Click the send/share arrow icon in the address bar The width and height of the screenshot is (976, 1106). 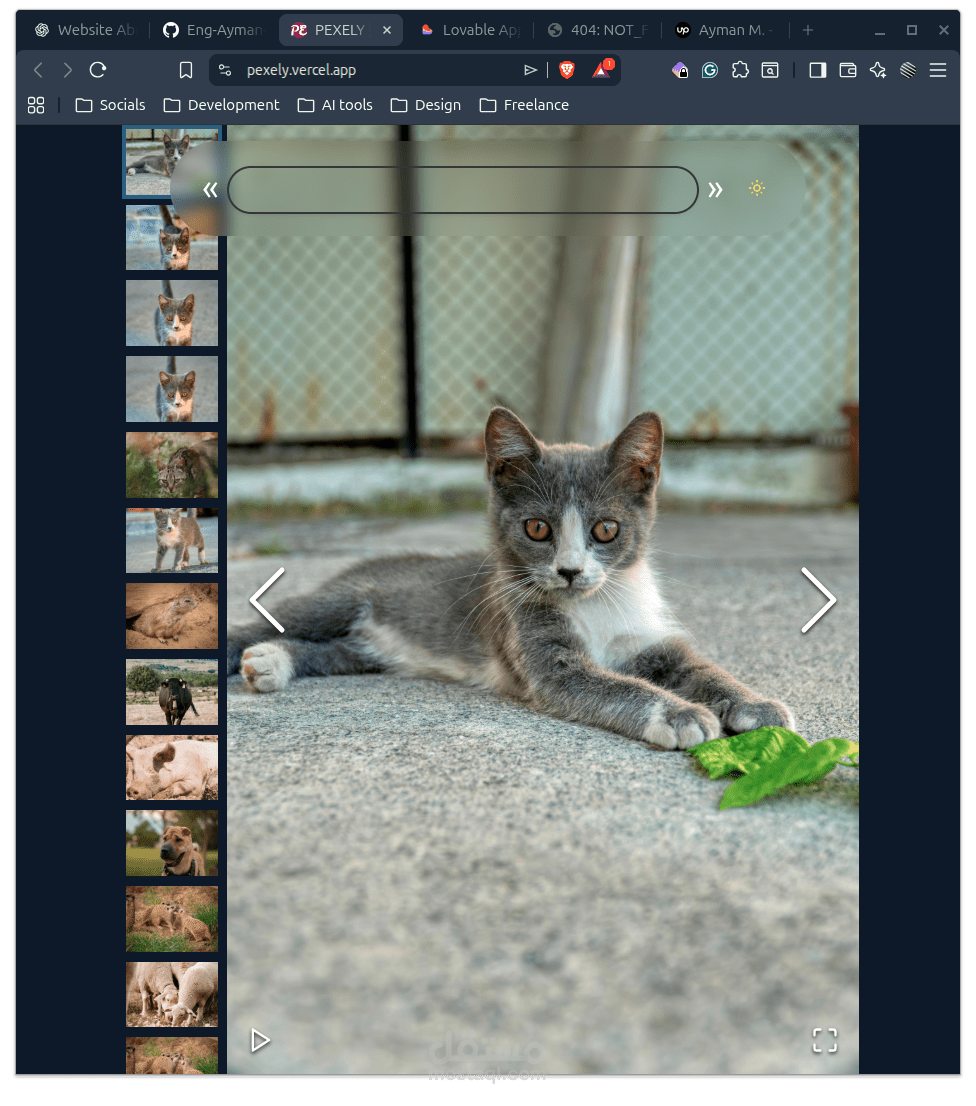530,70
